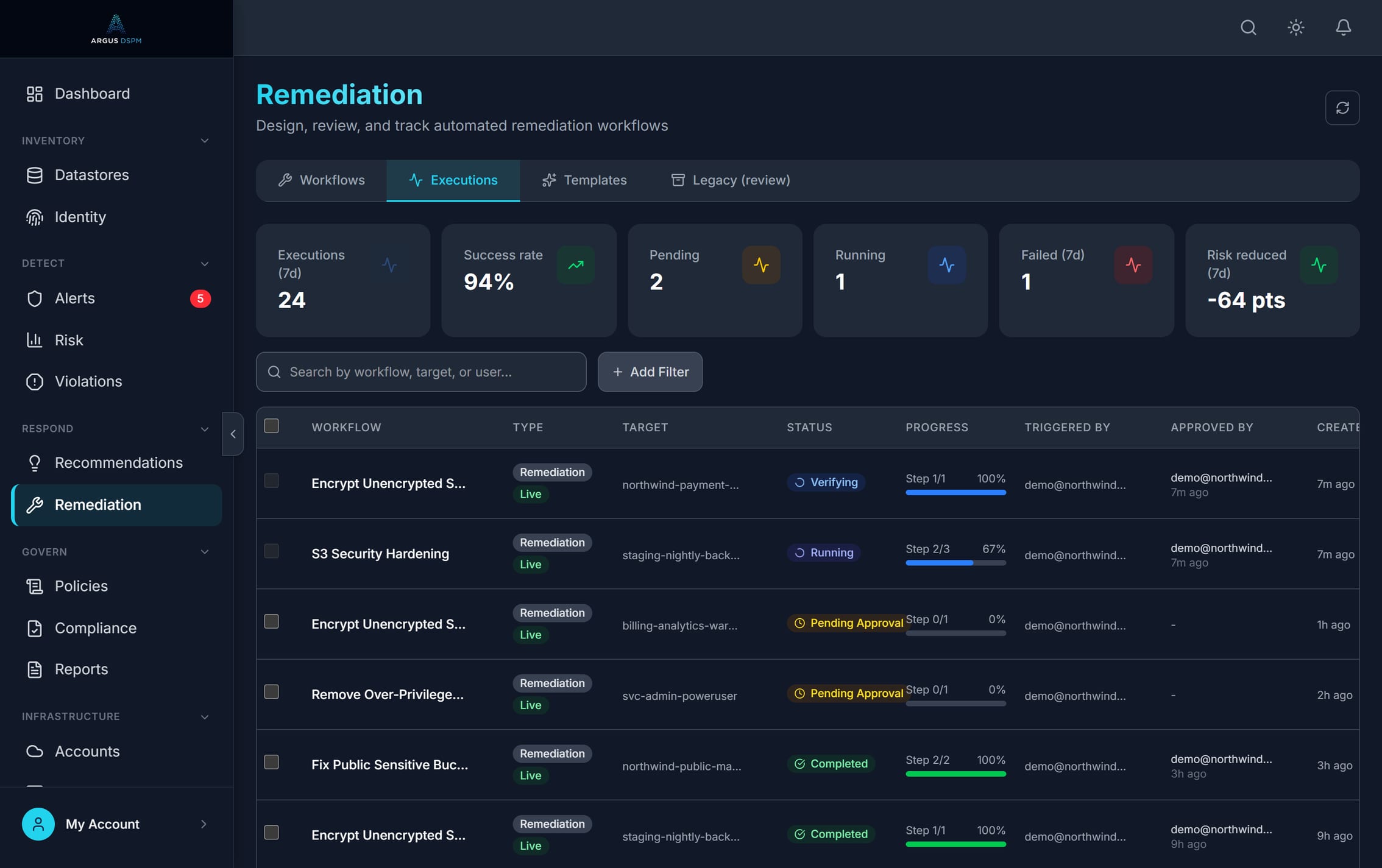Open Remove Over-Privilege workflow execution
The image size is (1382, 868).
(388, 694)
